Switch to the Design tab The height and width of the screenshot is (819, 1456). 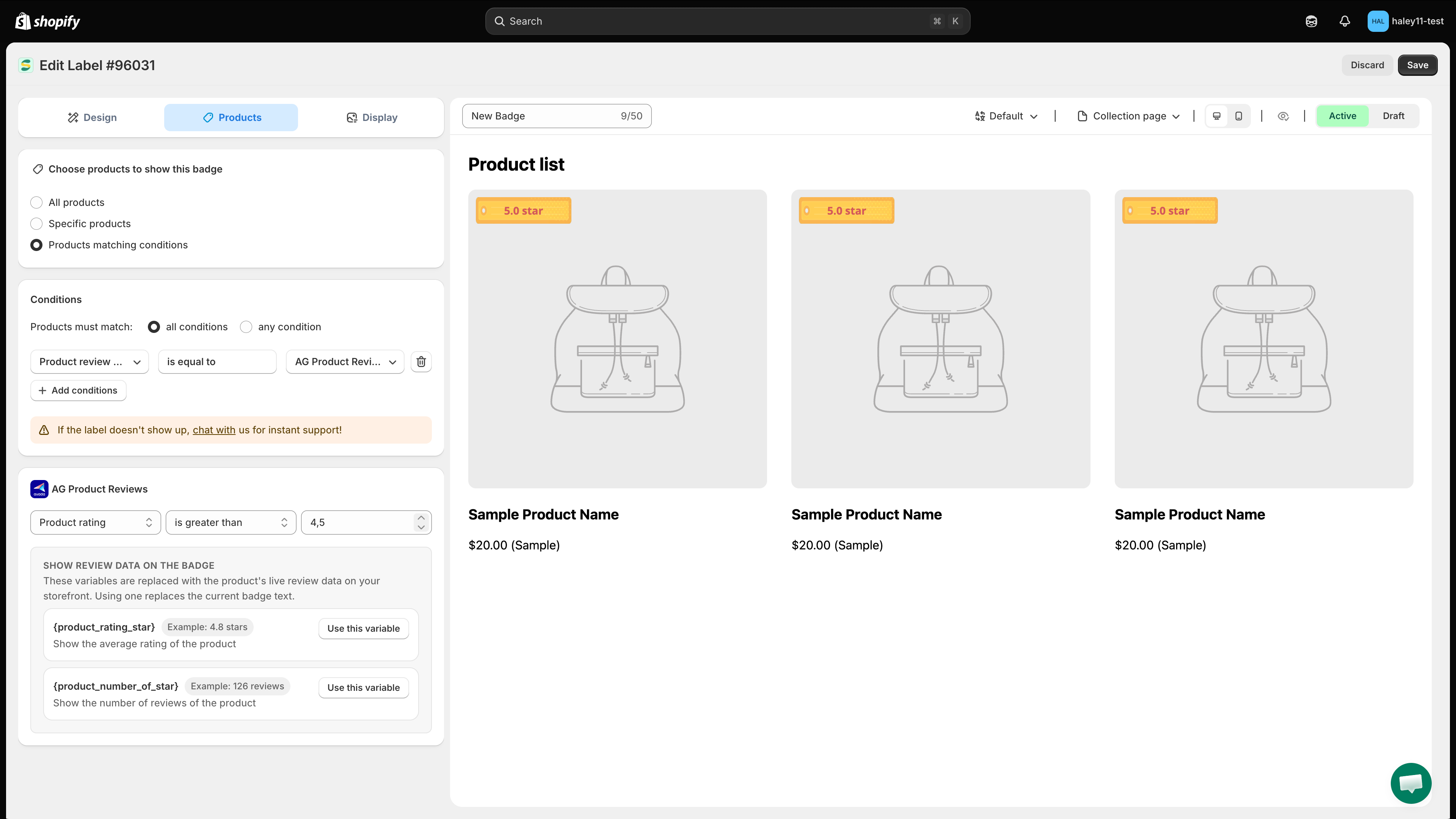(92, 118)
